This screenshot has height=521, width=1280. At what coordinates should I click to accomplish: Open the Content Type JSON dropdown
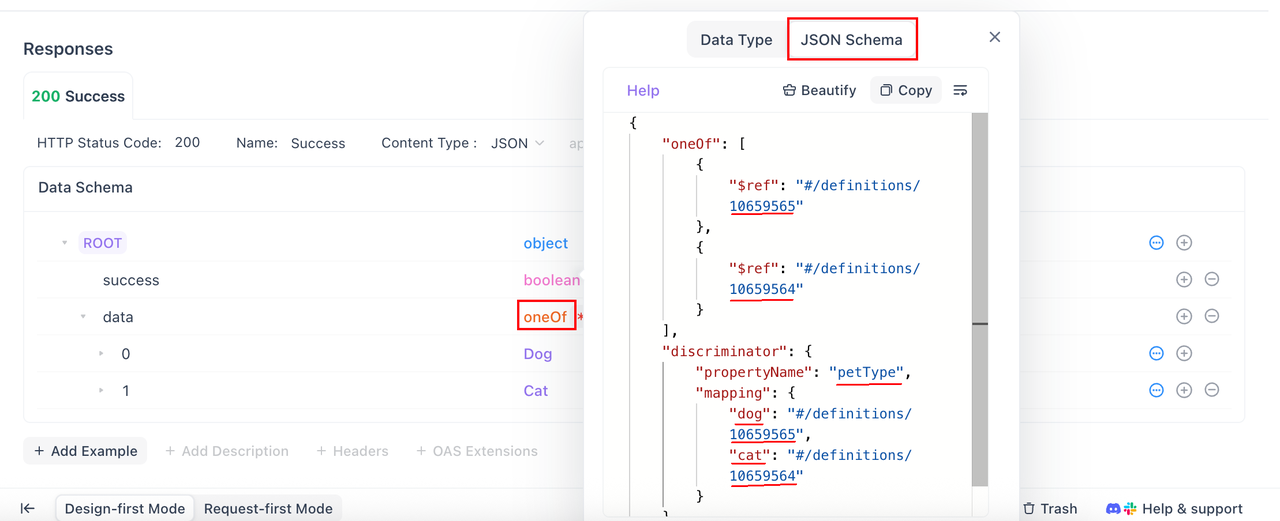(x=518, y=143)
